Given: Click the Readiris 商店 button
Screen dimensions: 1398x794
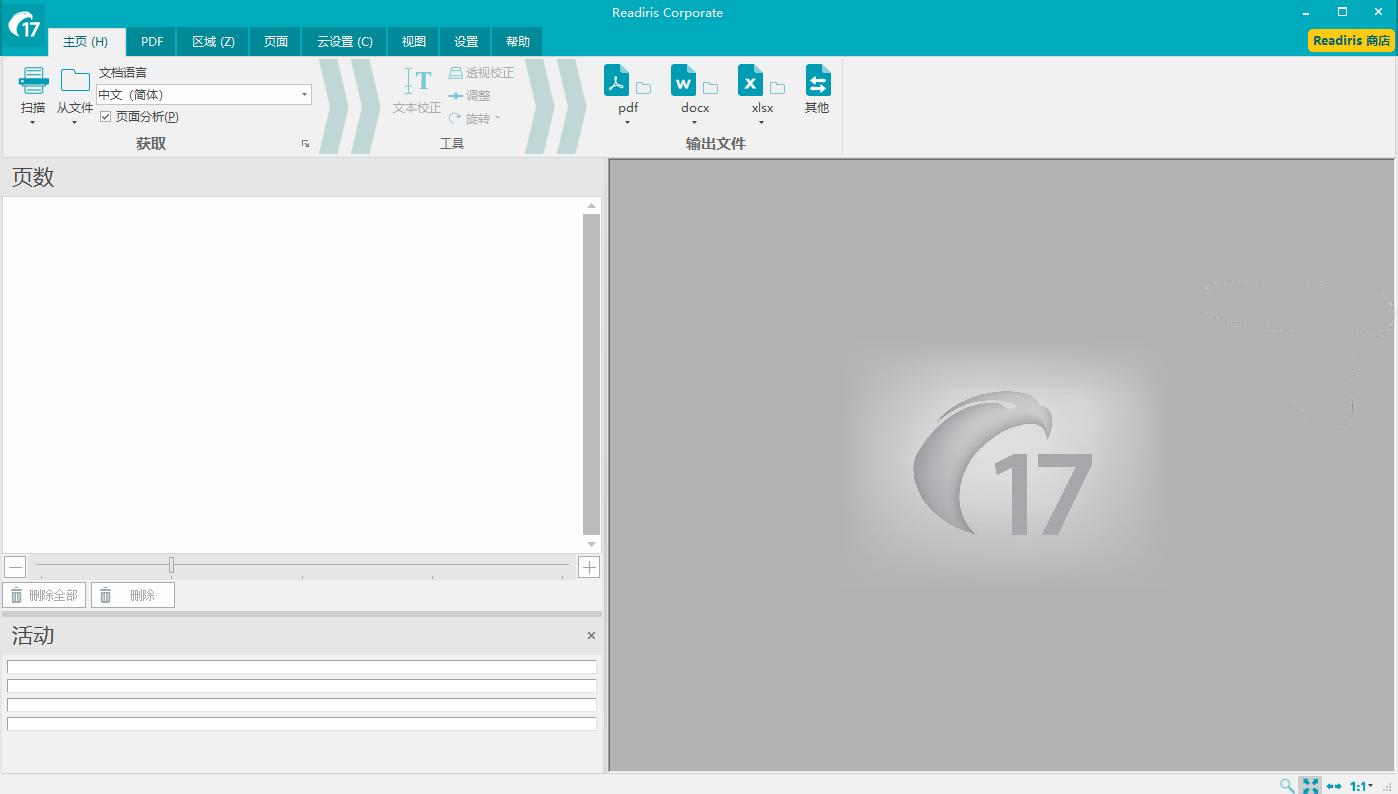Looking at the screenshot, I should 1351,41.
